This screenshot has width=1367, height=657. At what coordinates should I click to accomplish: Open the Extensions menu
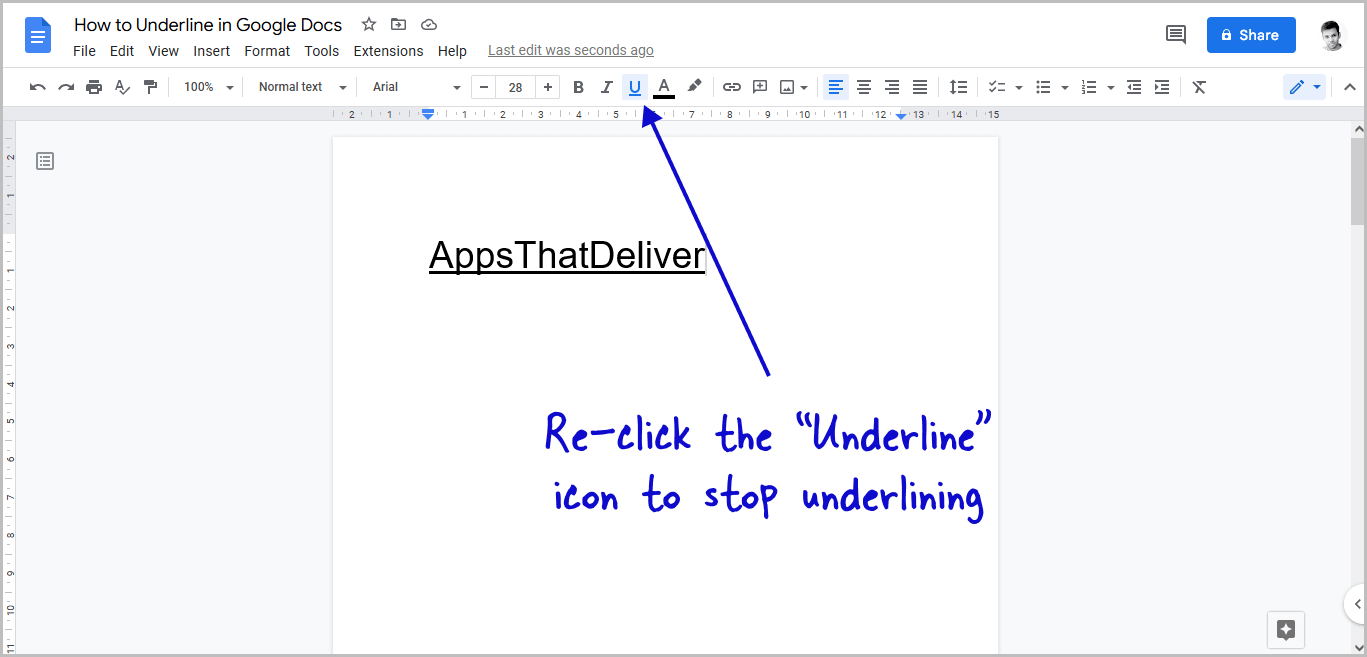388,50
